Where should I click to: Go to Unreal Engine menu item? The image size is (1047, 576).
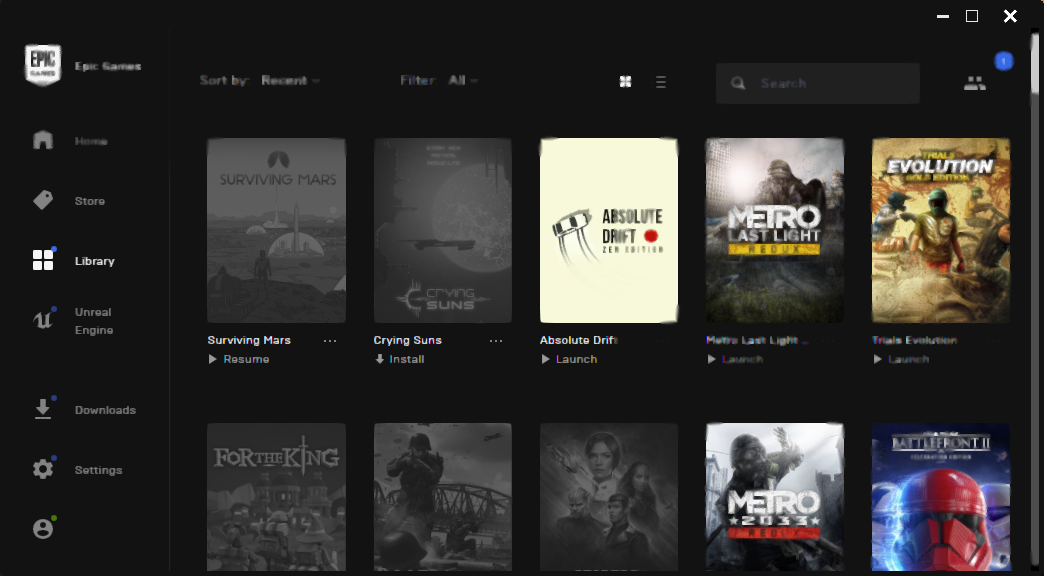93,321
